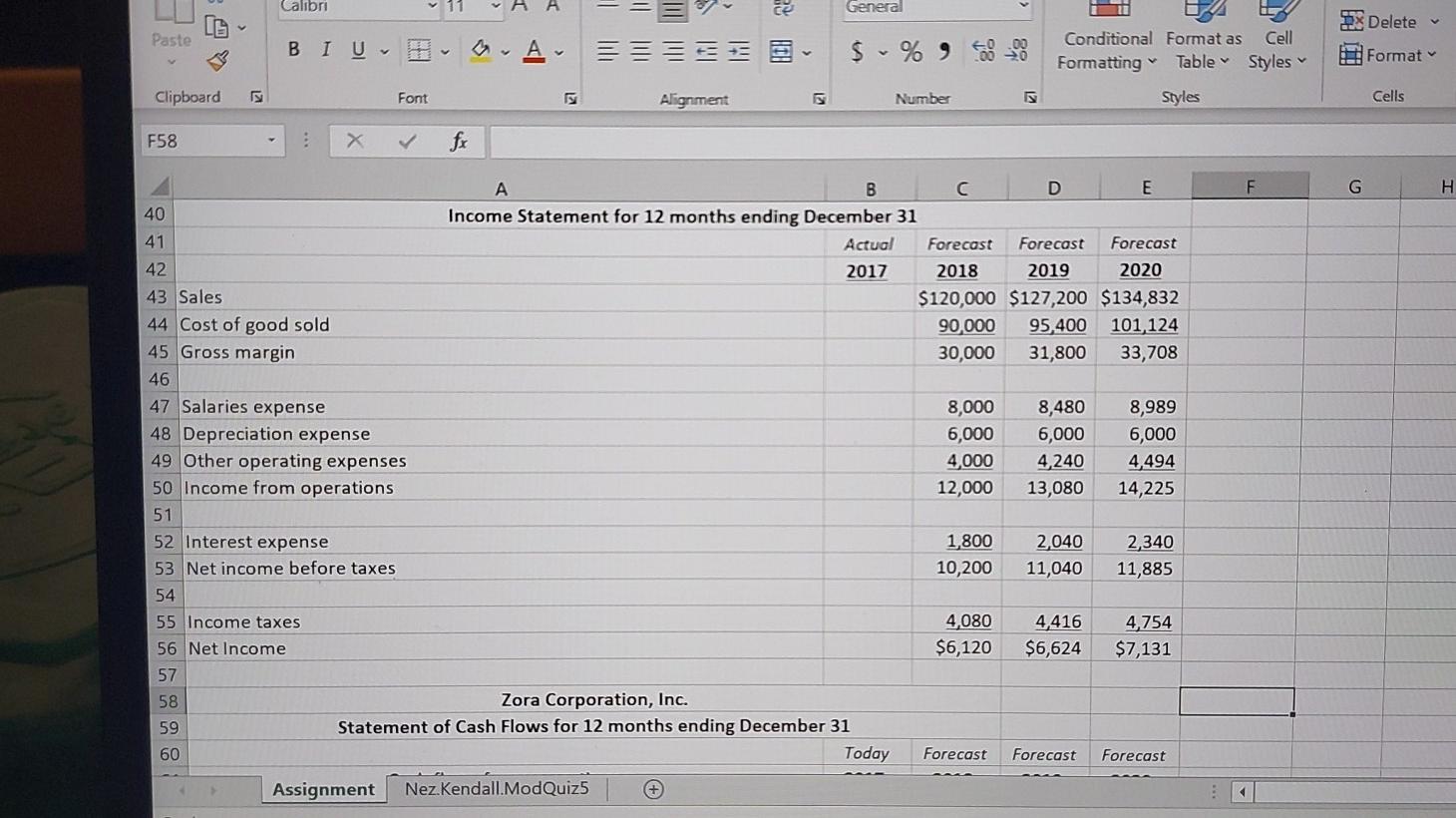
Task: Open the Nez.Kendall.ModQuiz5 sheet tab
Action: pyautogui.click(x=496, y=788)
